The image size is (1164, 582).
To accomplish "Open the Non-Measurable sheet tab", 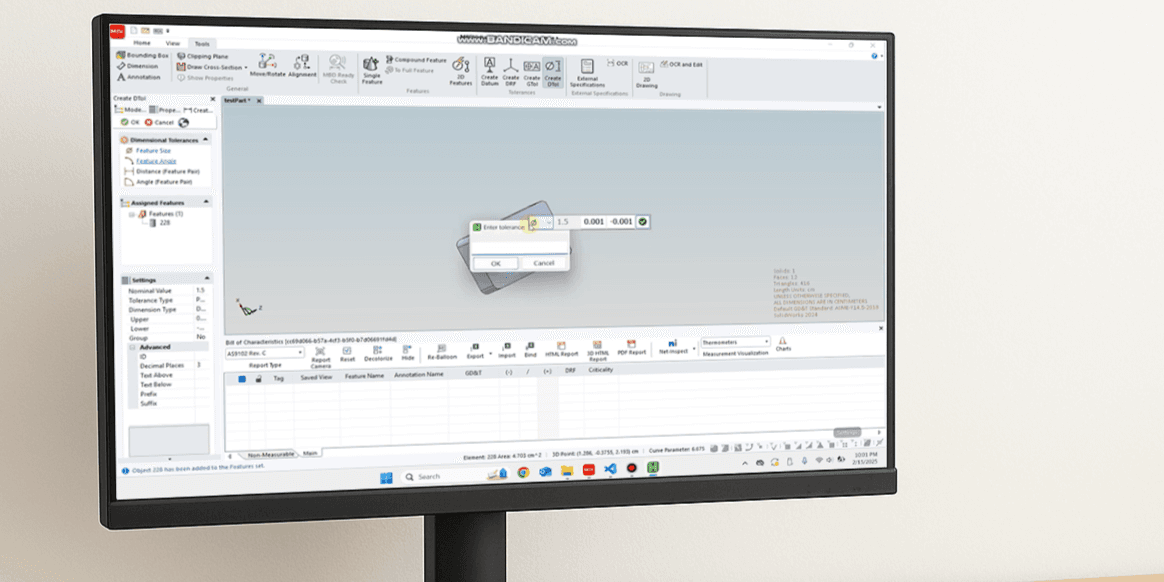I will pos(270,454).
